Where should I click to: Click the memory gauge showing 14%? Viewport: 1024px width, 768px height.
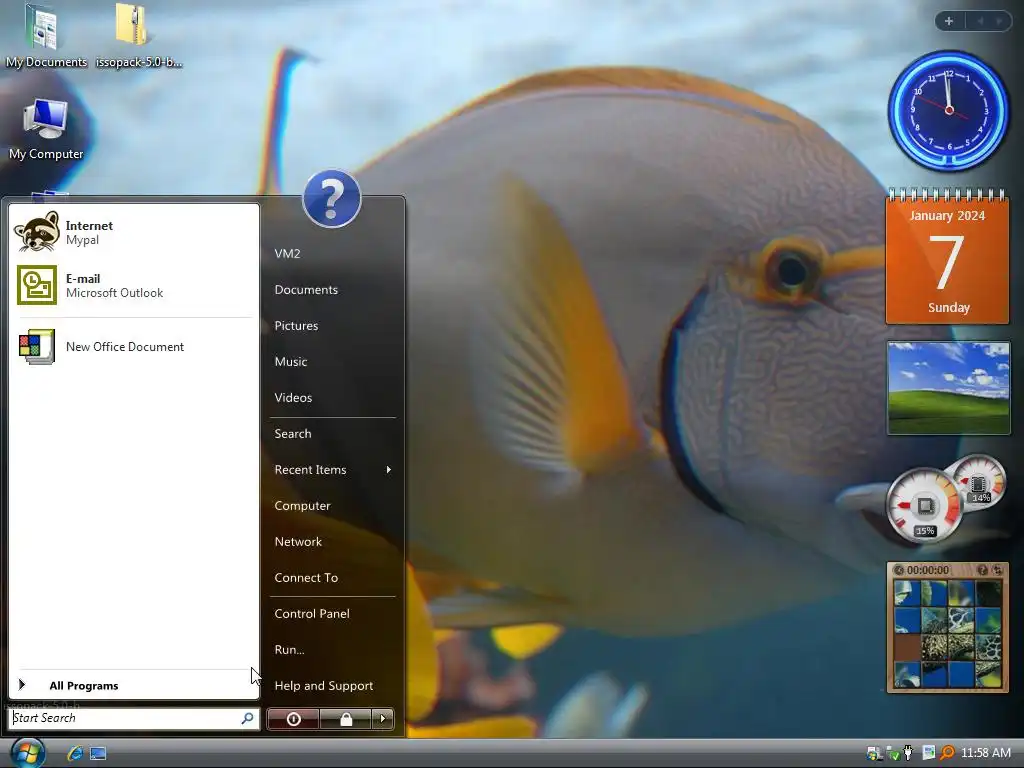(978, 484)
